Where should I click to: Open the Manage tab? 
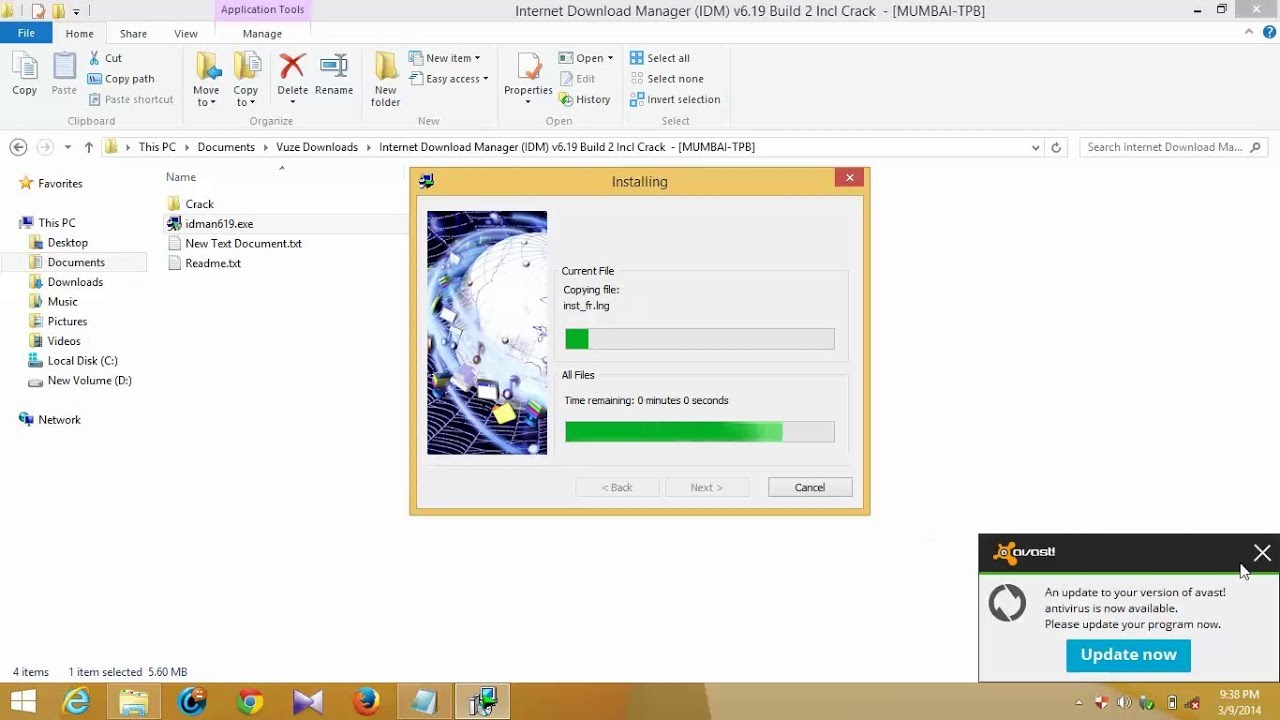pos(262,34)
